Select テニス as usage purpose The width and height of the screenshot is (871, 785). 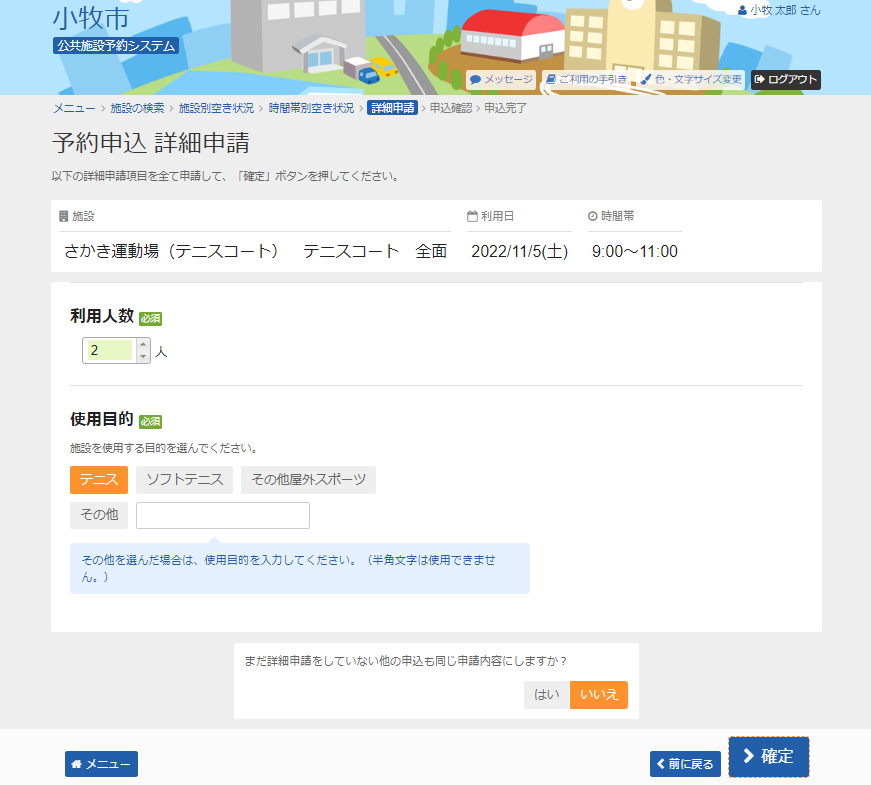(x=99, y=480)
